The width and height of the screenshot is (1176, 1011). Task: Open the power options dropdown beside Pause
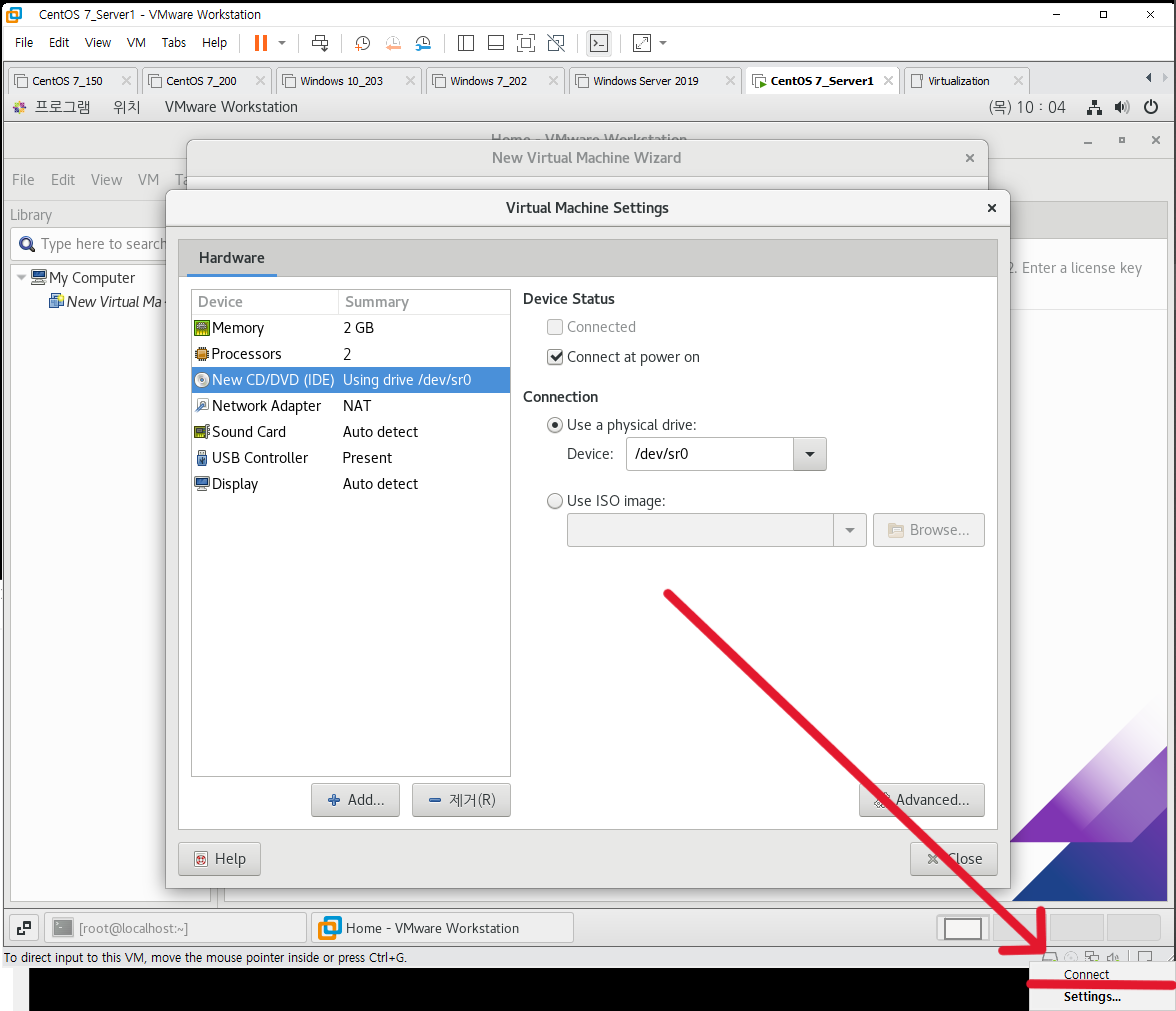click(x=282, y=43)
